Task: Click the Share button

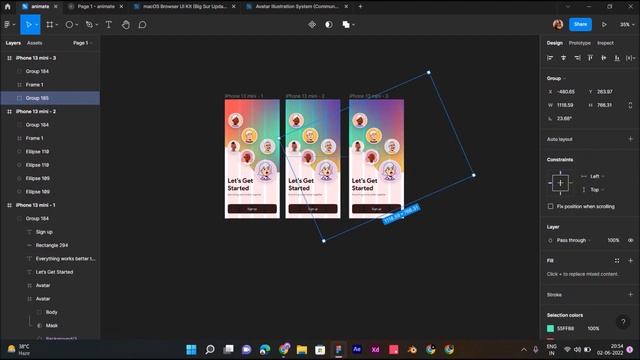Action: pos(580,24)
